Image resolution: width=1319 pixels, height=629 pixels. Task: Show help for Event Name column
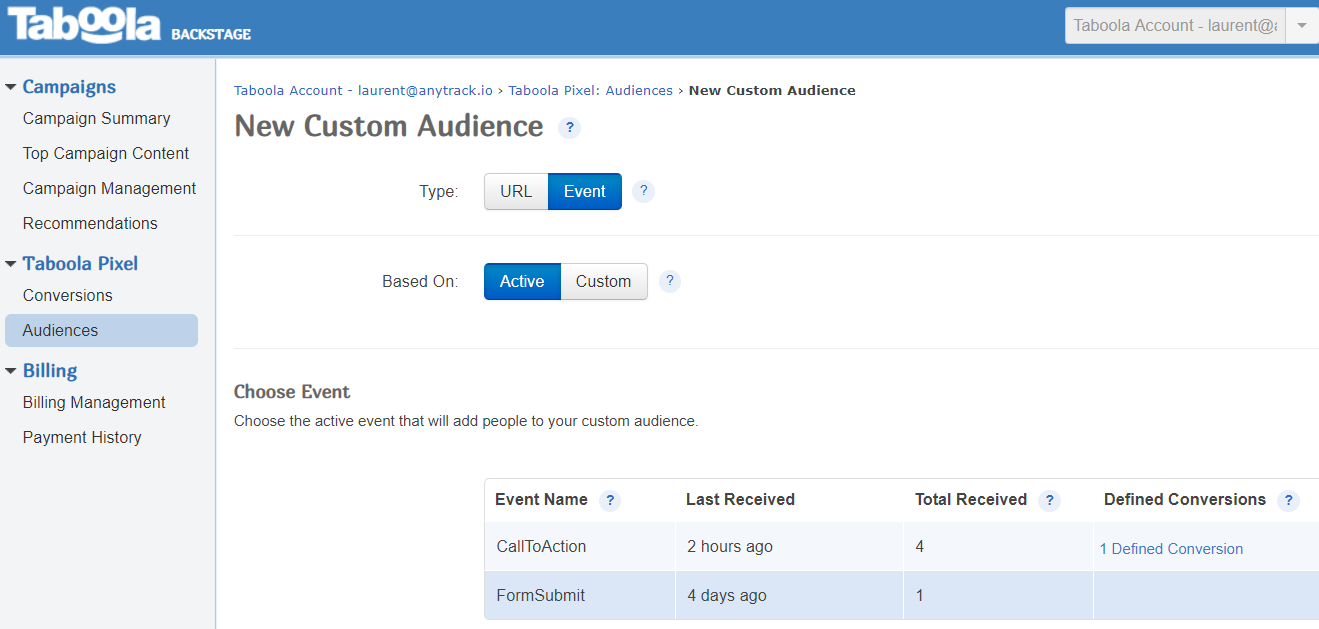pyautogui.click(x=610, y=500)
